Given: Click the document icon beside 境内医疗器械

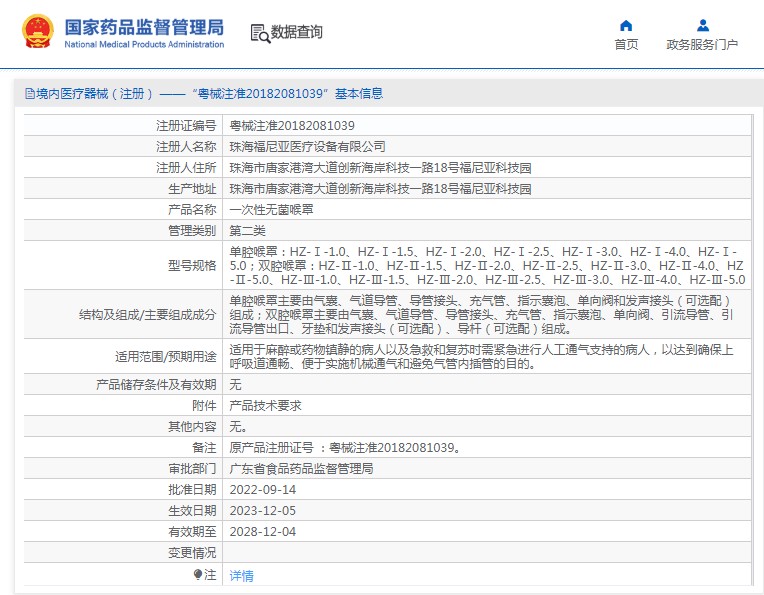Looking at the screenshot, I should [27, 94].
